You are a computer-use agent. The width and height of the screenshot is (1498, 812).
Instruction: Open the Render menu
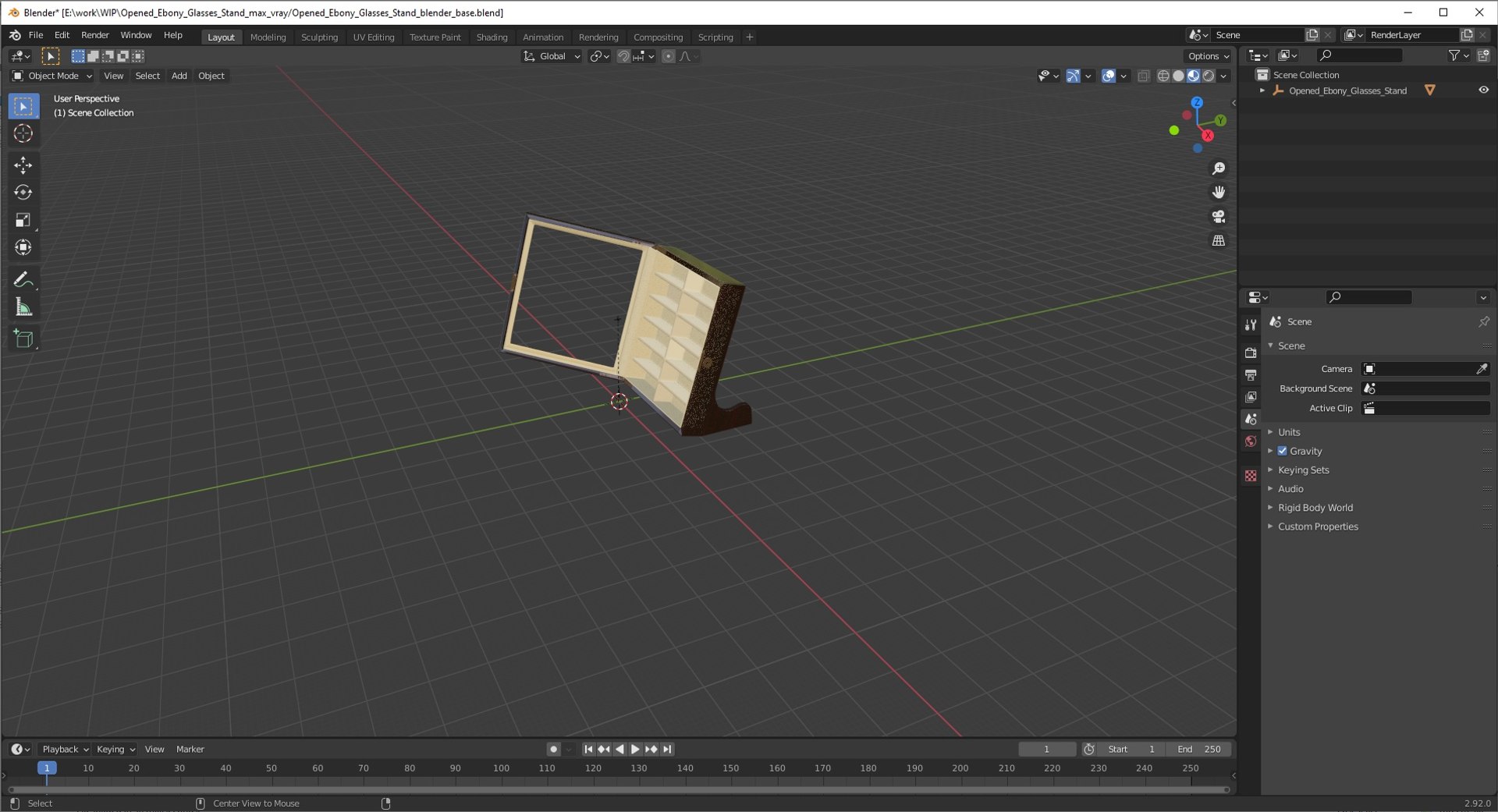click(x=95, y=35)
